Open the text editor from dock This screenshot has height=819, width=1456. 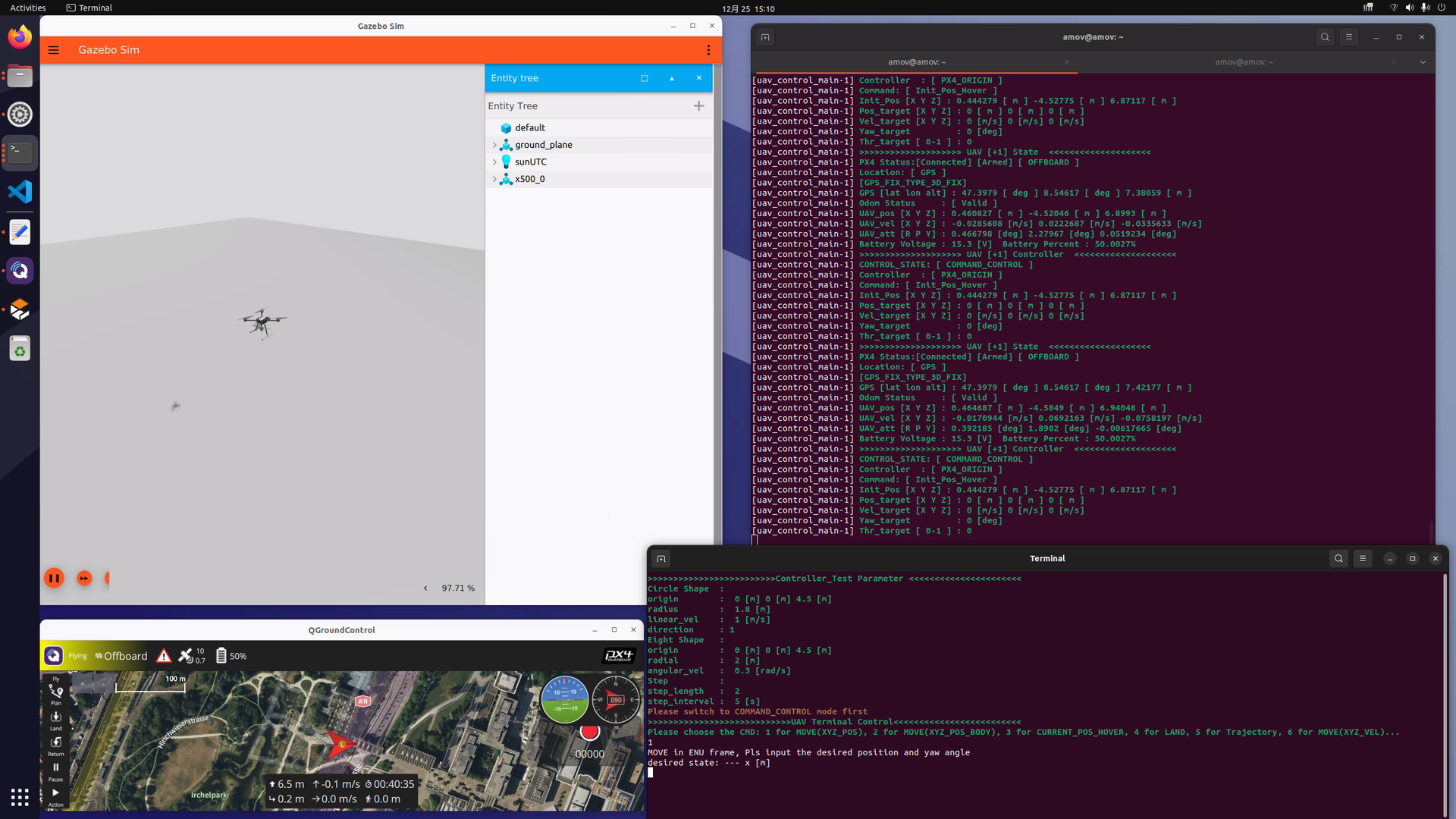[x=20, y=232]
